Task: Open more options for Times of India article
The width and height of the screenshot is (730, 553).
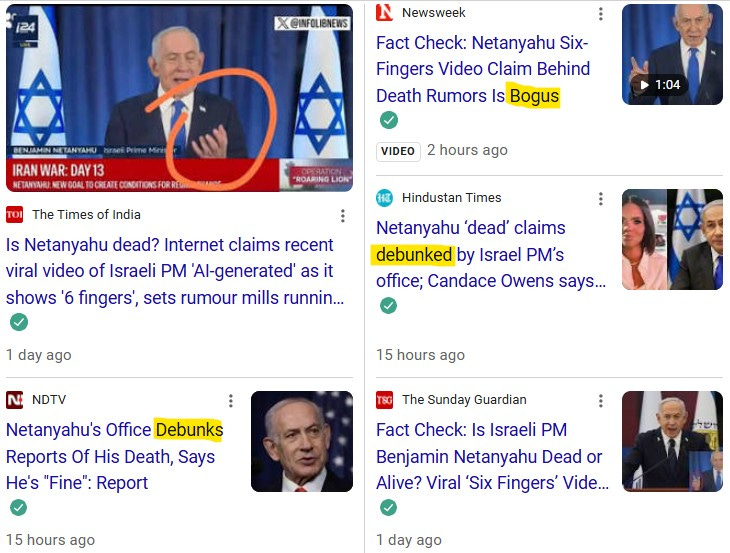Action: (343, 216)
